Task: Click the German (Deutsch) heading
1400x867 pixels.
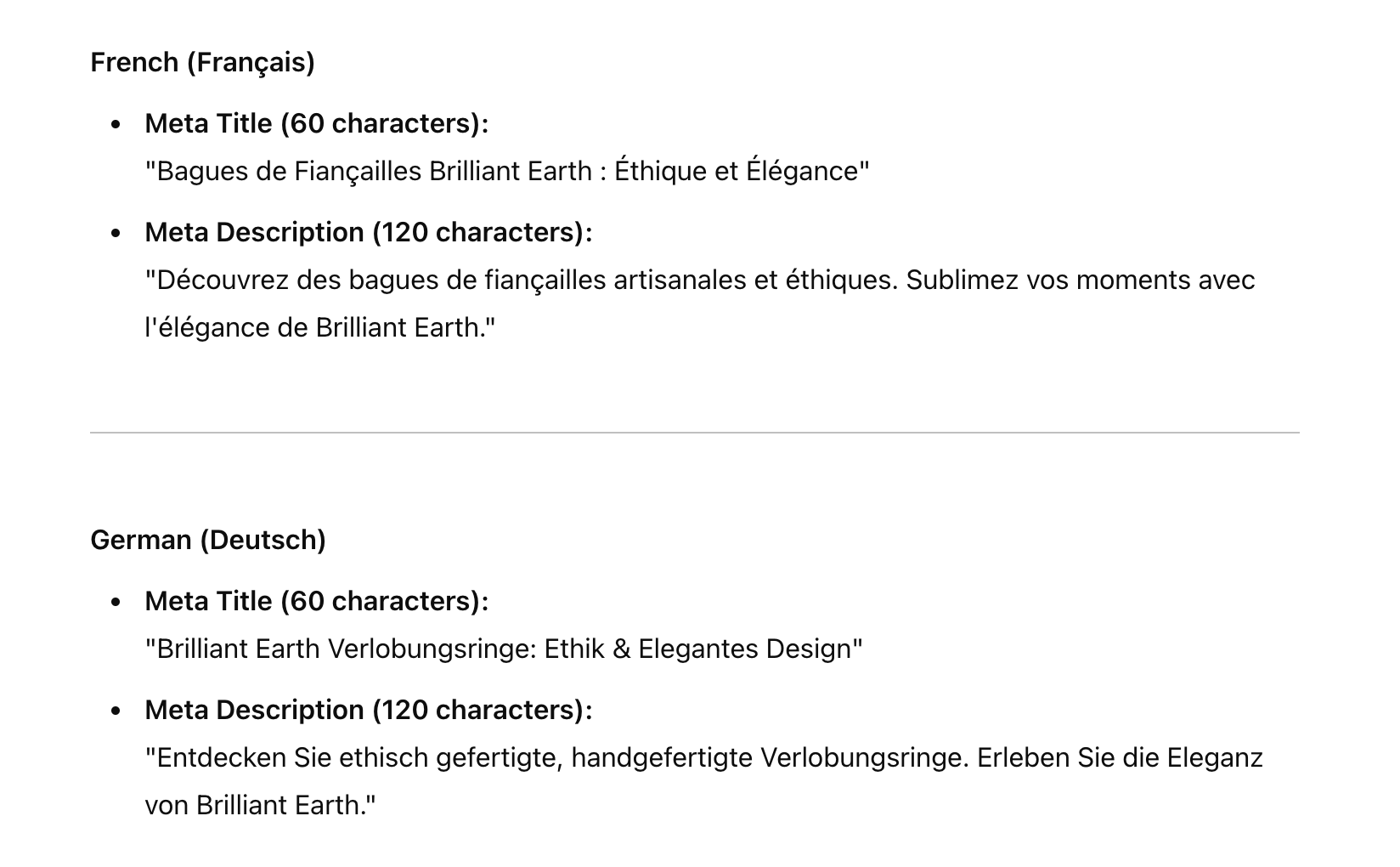Action: (208, 540)
